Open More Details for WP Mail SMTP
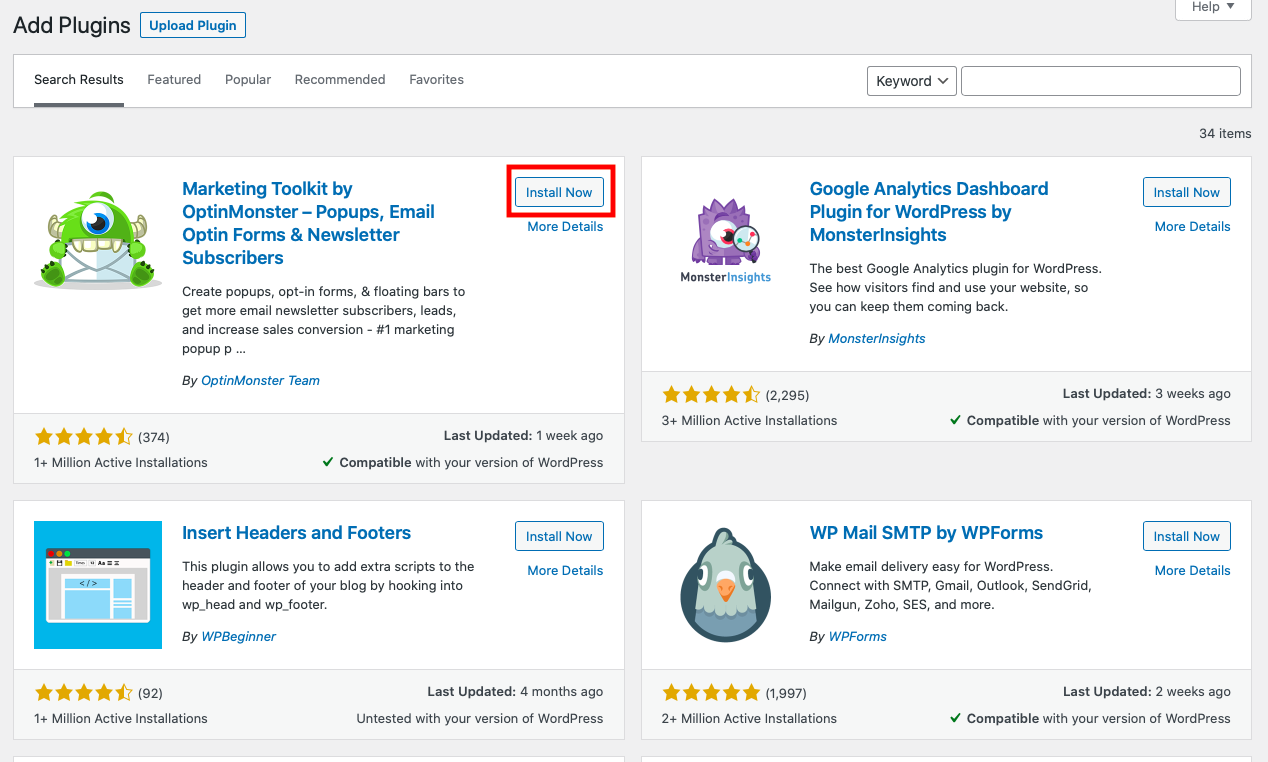 tap(1192, 571)
